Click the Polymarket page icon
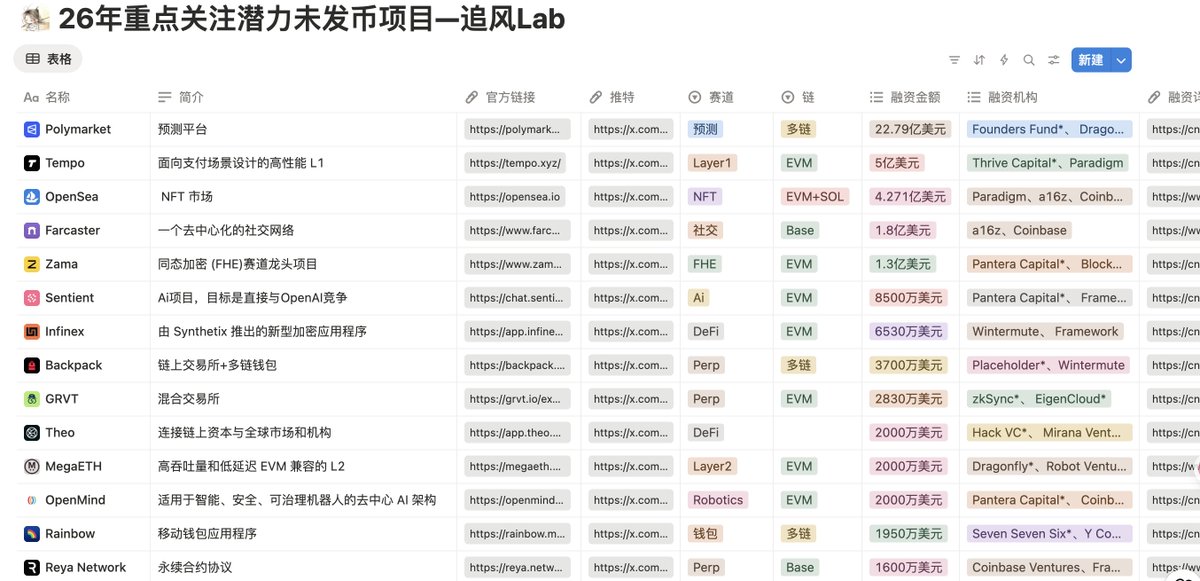 tap(31, 129)
